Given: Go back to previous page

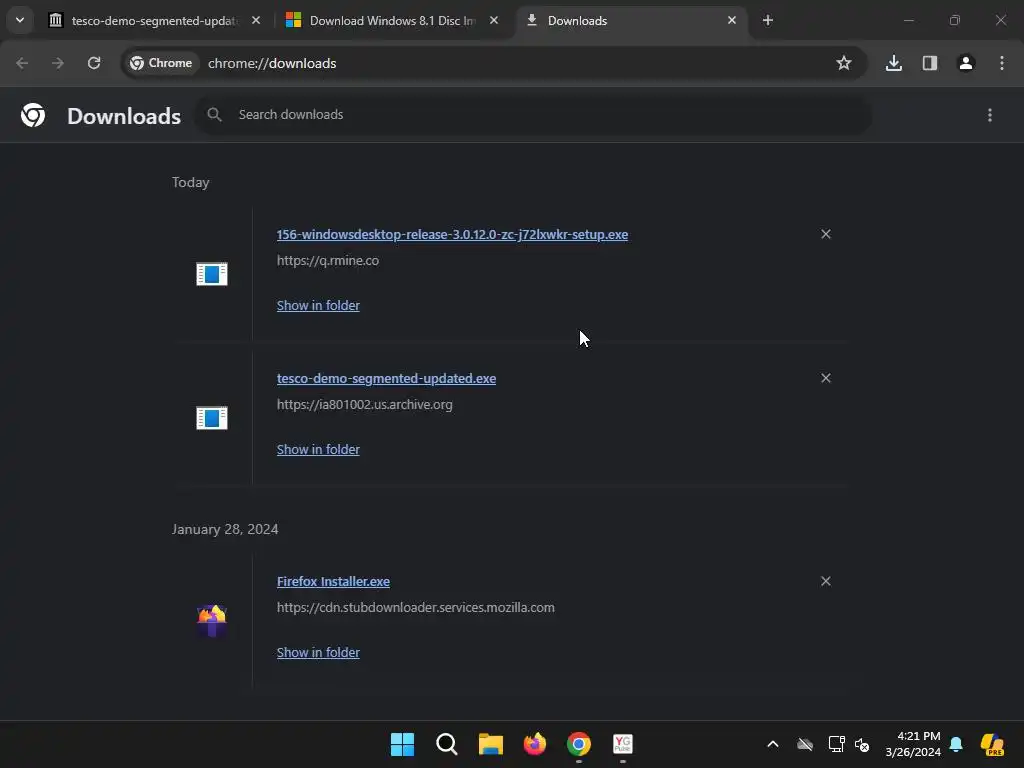Looking at the screenshot, I should pyautogui.click(x=22, y=63).
